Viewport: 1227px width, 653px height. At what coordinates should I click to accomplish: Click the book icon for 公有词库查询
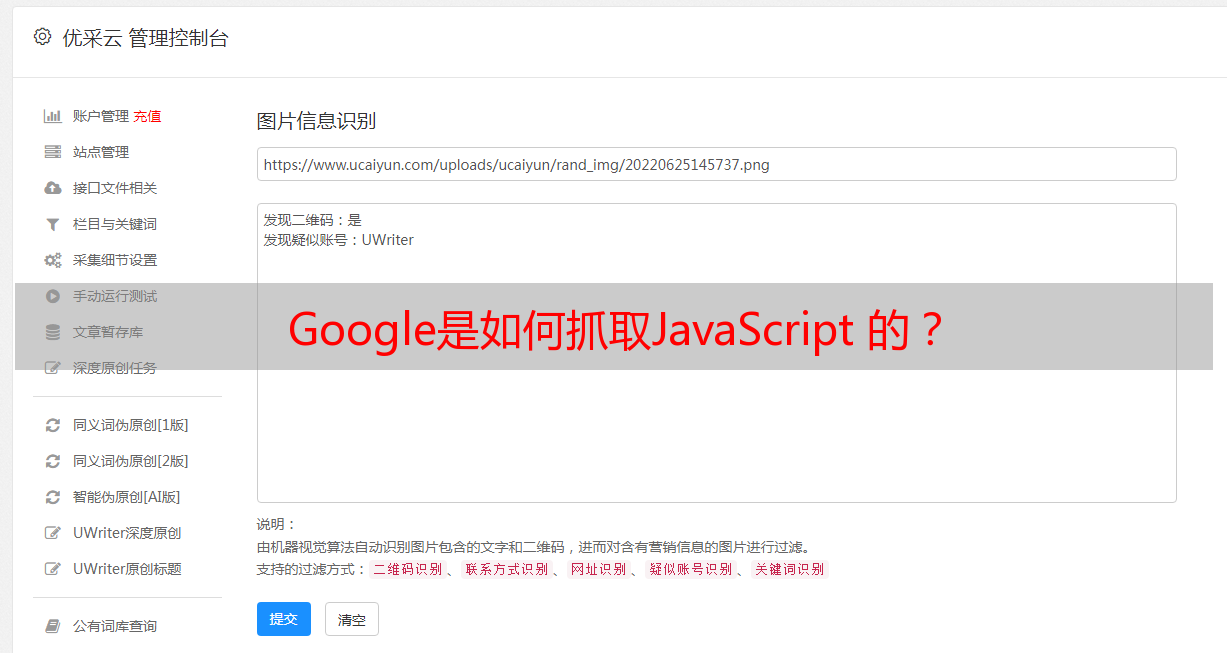[53, 626]
